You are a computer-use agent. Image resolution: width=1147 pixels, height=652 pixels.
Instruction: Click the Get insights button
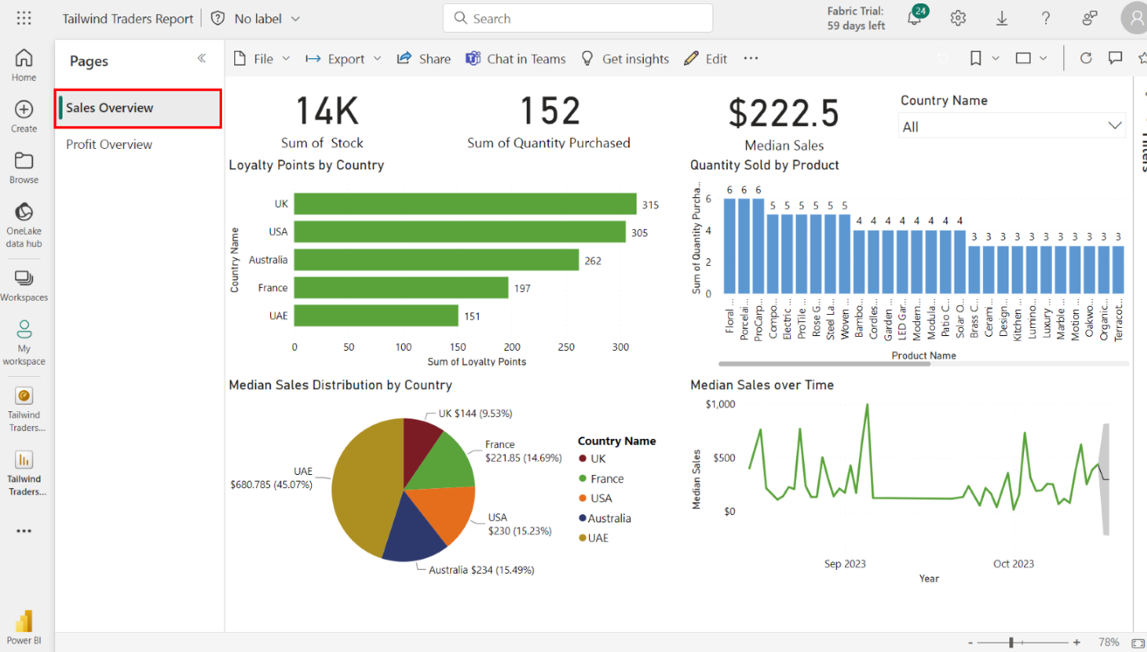pyautogui.click(x=625, y=59)
